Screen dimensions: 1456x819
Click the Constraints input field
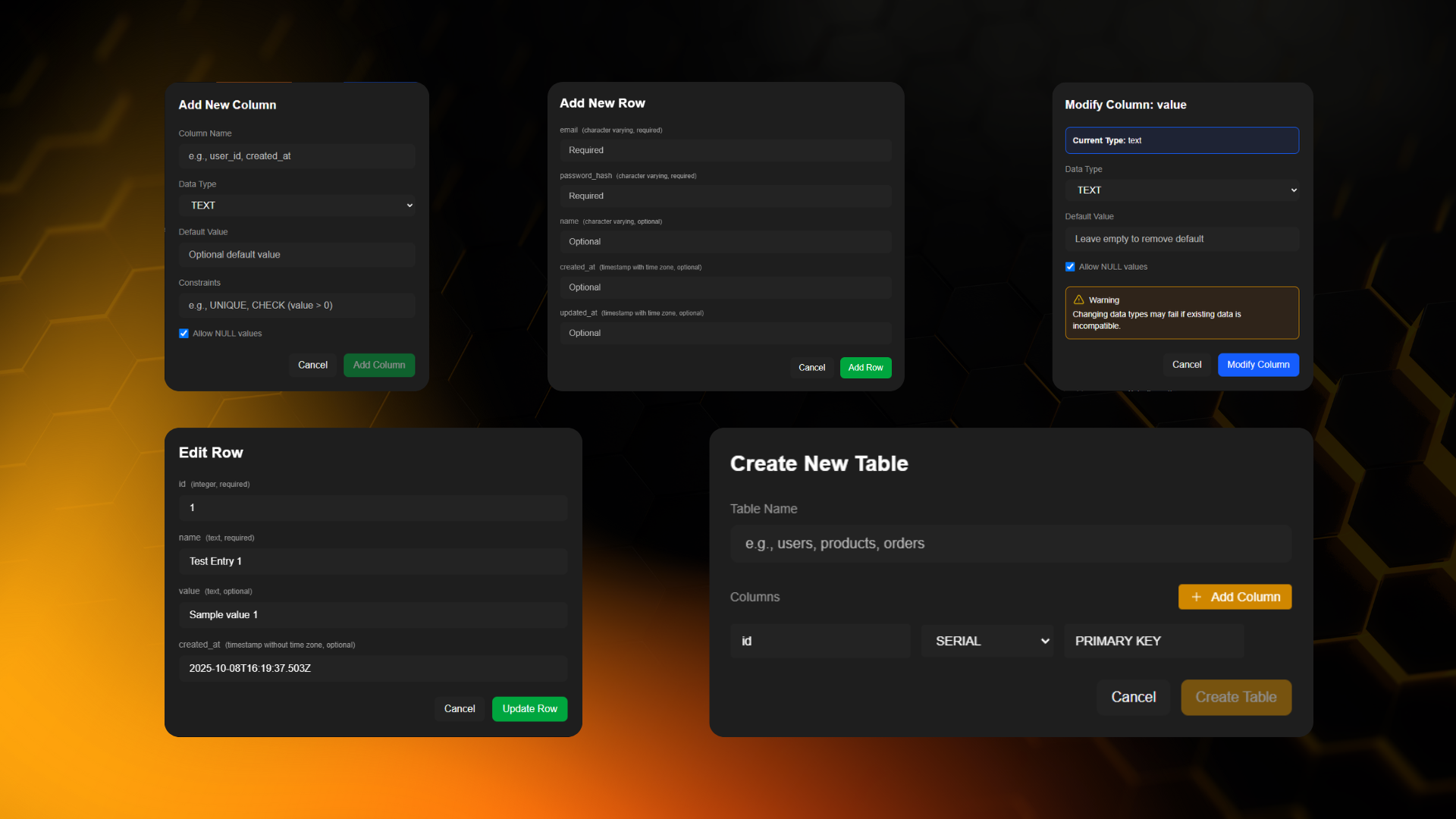(x=297, y=306)
